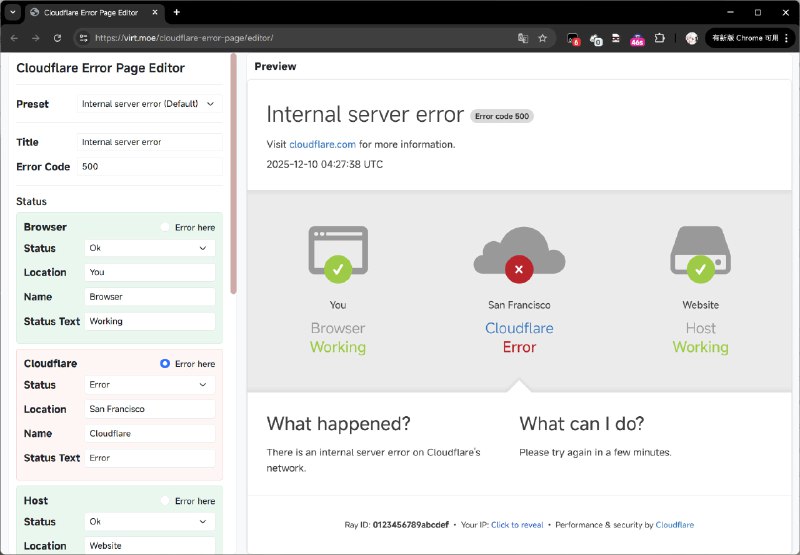Screen dimensions: 800x555
Task: Click 'Click to reveal' IP link
Action: click(x=517, y=525)
